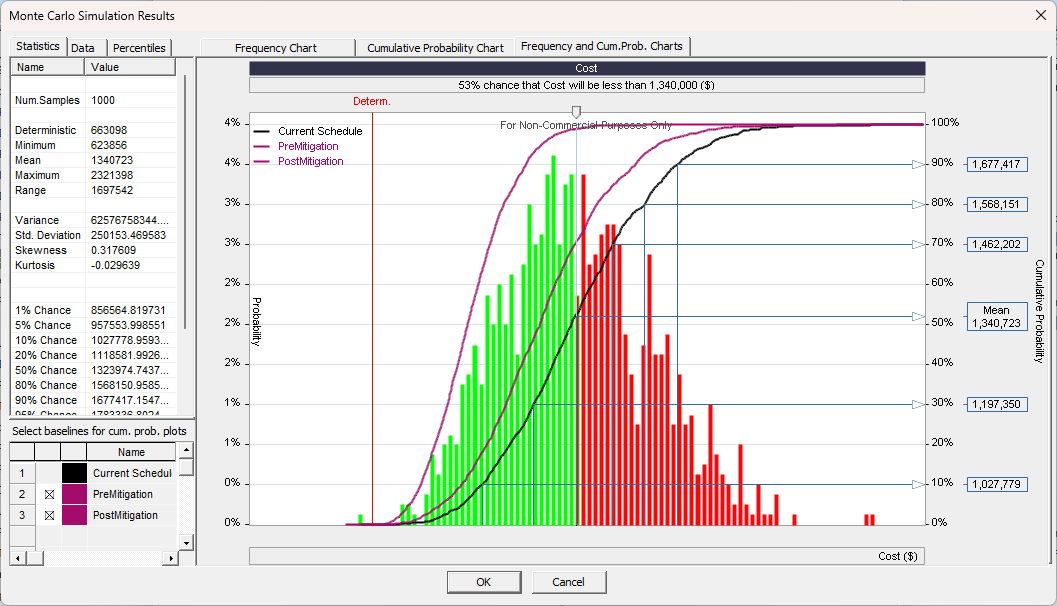Toggle the Current Schedule baseline checkbox cell
Viewport: 1057px width, 606px height.
(x=49, y=473)
